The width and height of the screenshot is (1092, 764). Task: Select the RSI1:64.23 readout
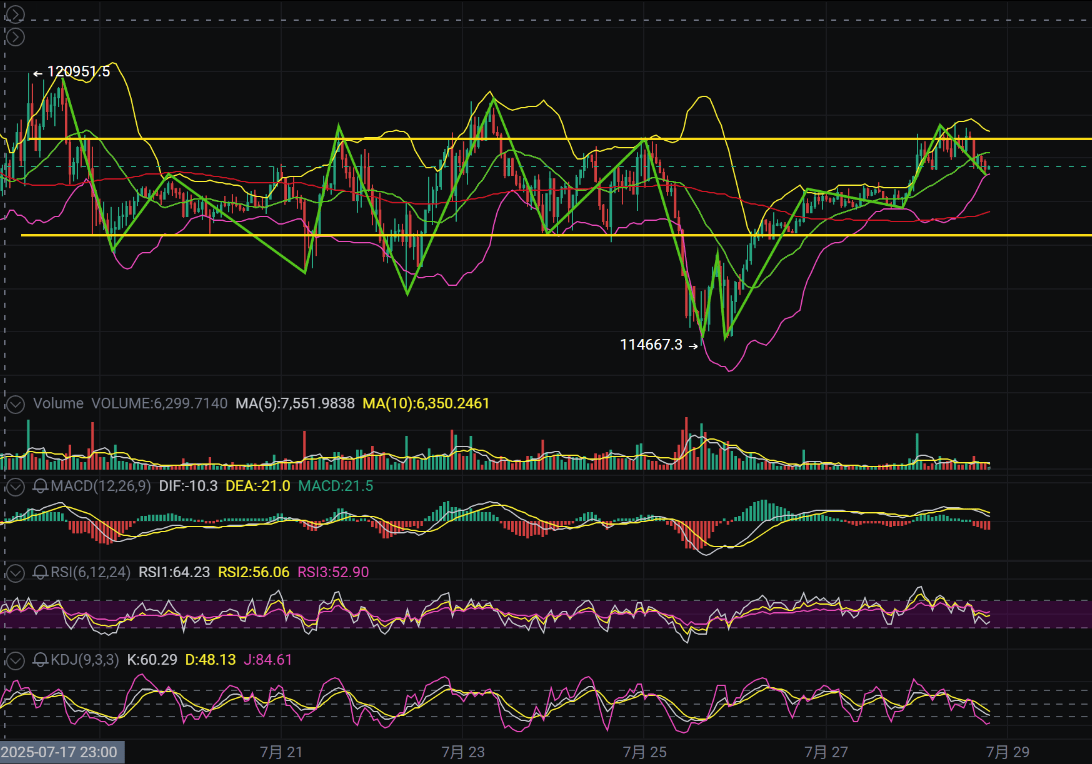click(174, 572)
